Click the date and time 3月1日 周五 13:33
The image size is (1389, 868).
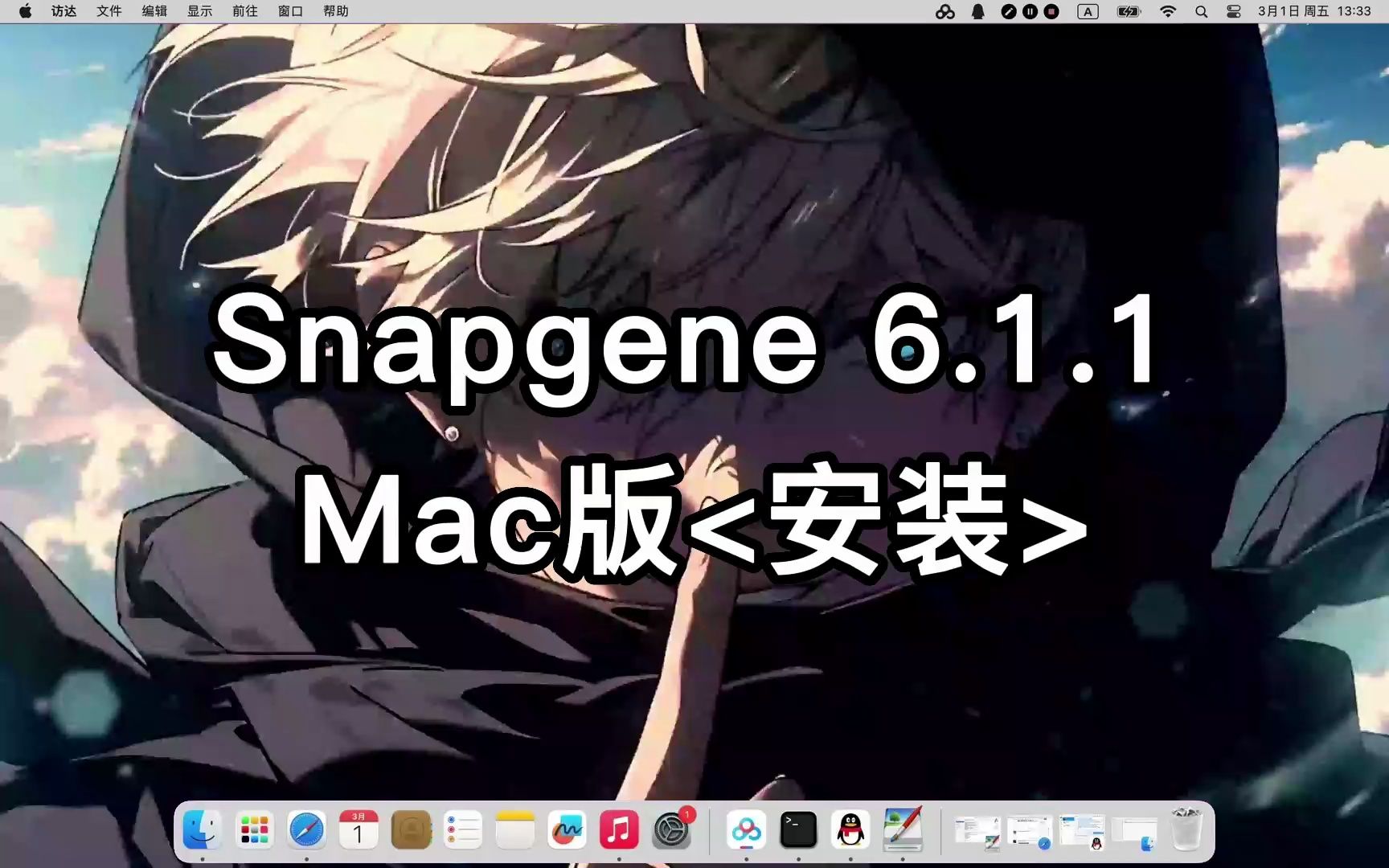pos(1314,11)
